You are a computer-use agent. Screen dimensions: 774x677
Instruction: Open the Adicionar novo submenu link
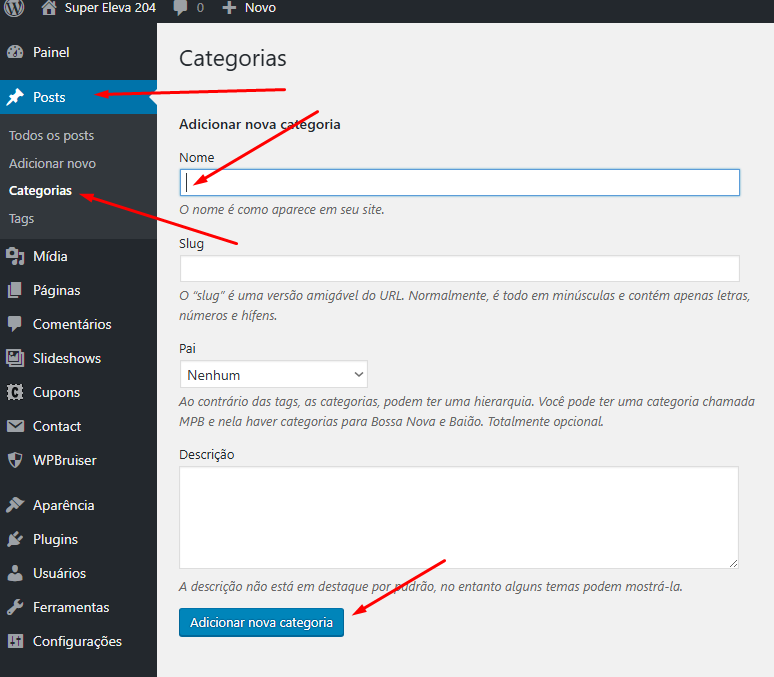tap(52, 163)
